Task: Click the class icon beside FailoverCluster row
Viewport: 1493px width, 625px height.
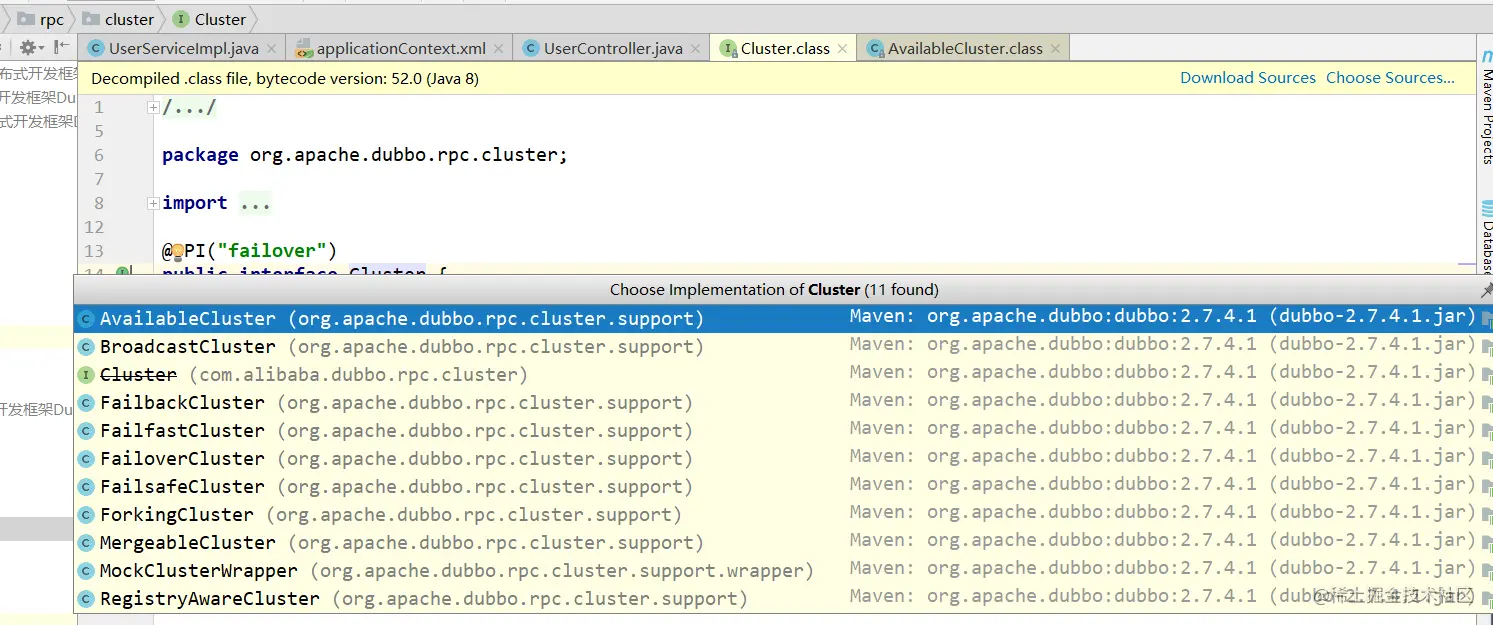Action: 87,459
